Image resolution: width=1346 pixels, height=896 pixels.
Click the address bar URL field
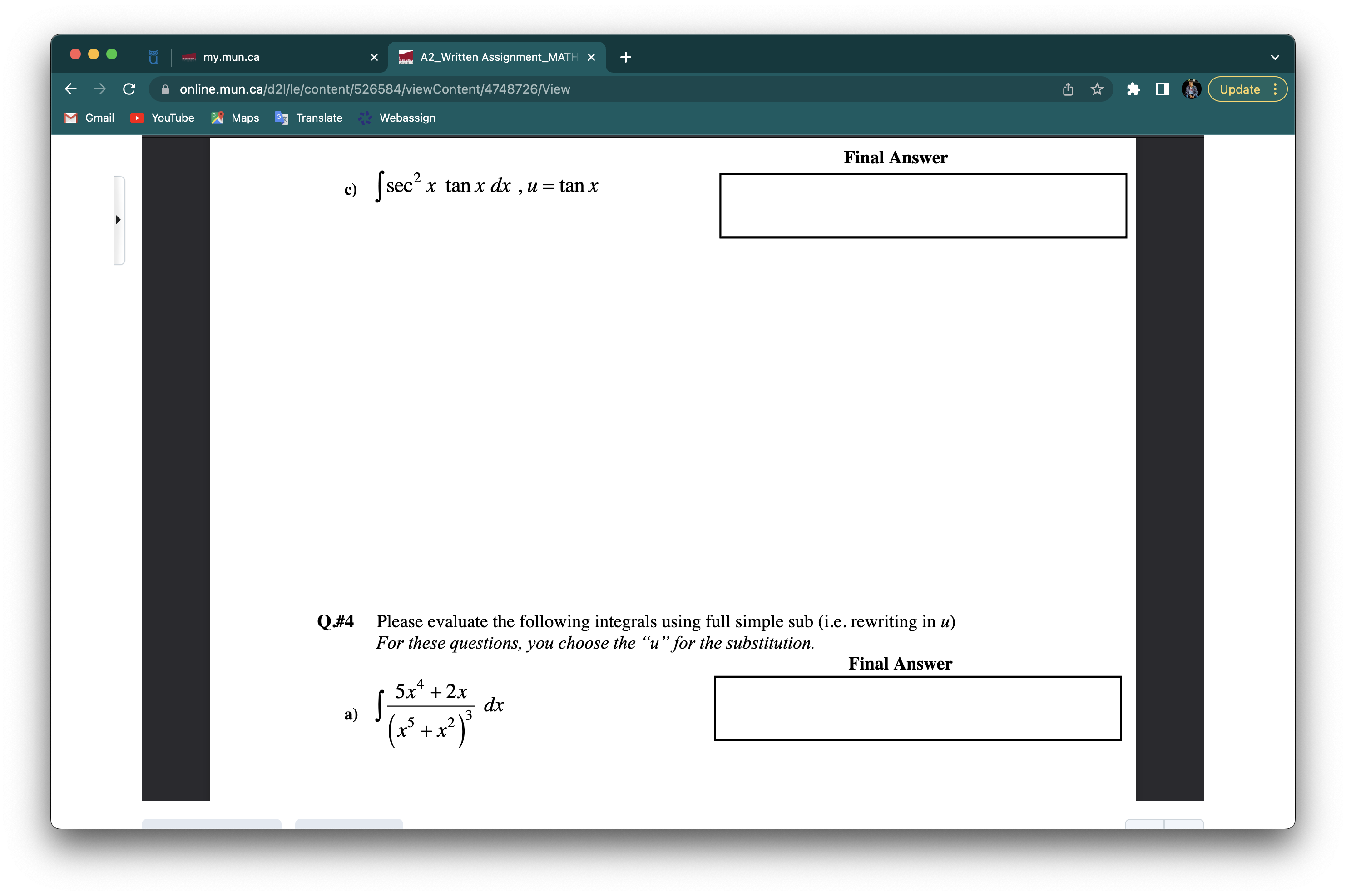[x=371, y=89]
